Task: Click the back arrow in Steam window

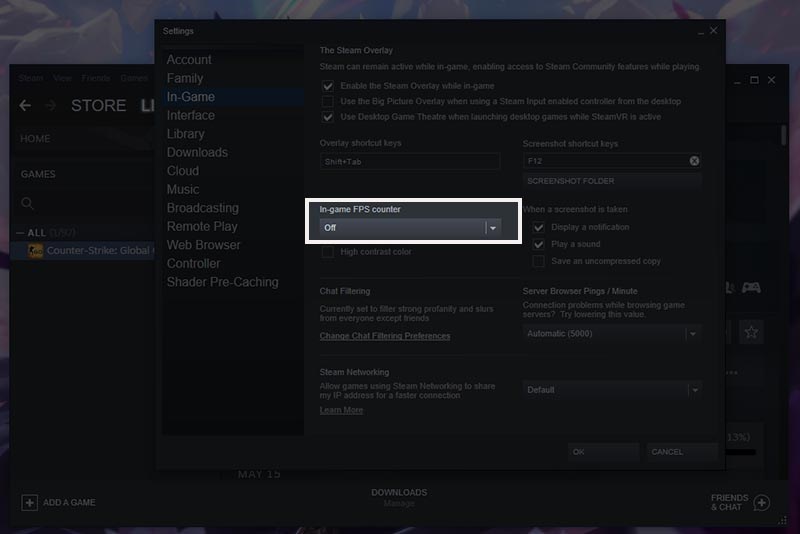Action: click(x=25, y=106)
